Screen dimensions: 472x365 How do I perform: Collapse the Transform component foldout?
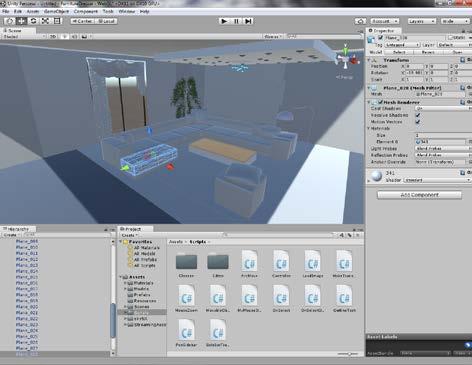[x=369, y=60]
